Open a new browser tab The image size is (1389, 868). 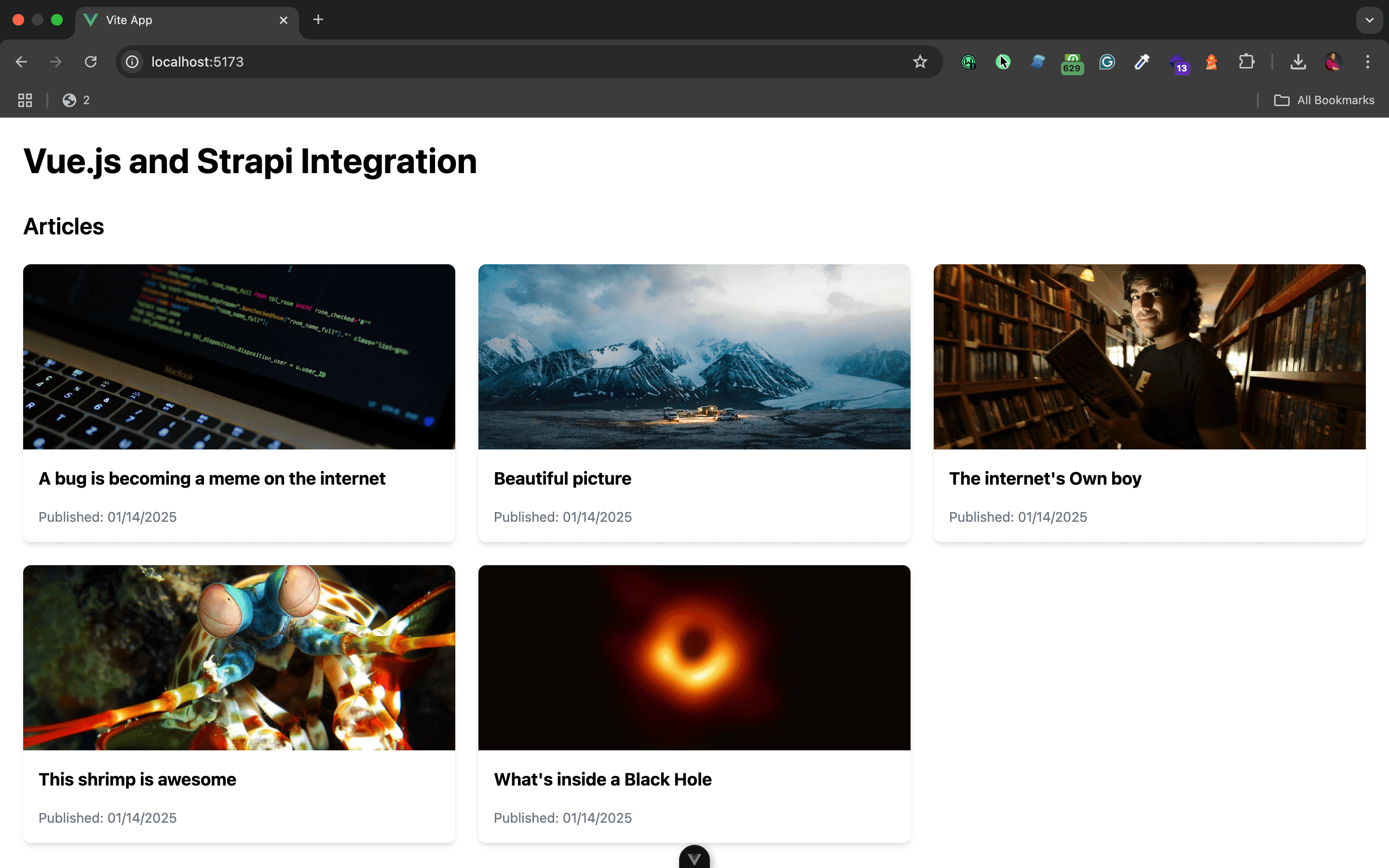[318, 19]
